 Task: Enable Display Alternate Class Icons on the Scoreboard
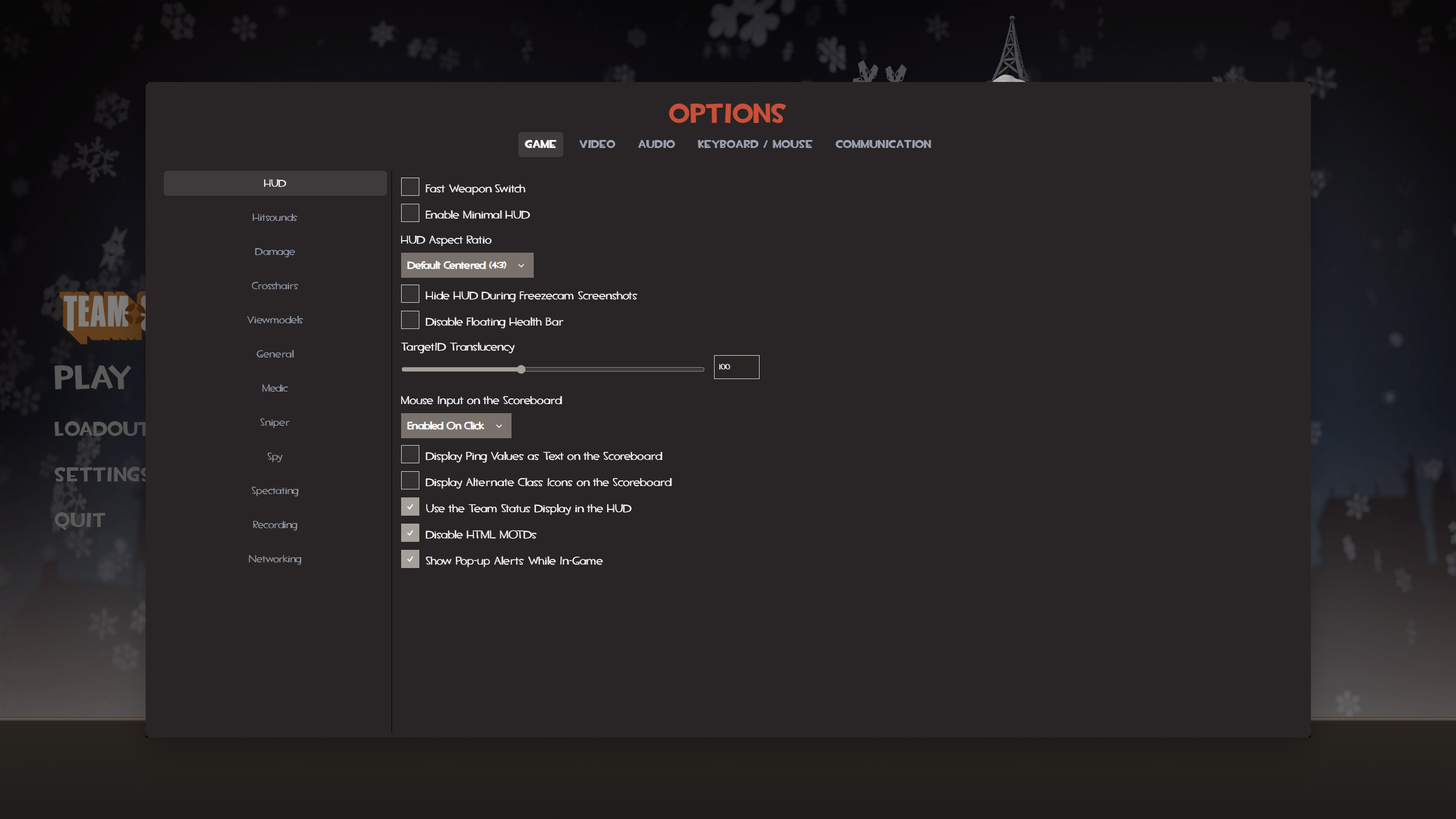coord(410,480)
